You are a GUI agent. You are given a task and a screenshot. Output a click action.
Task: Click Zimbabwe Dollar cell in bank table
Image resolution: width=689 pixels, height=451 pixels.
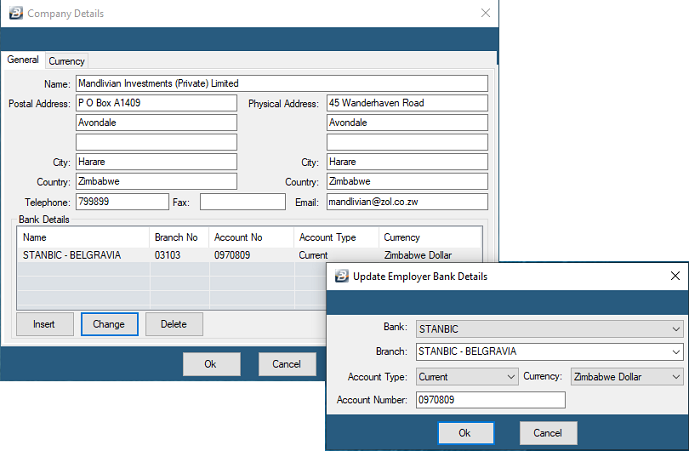[x=418, y=255]
